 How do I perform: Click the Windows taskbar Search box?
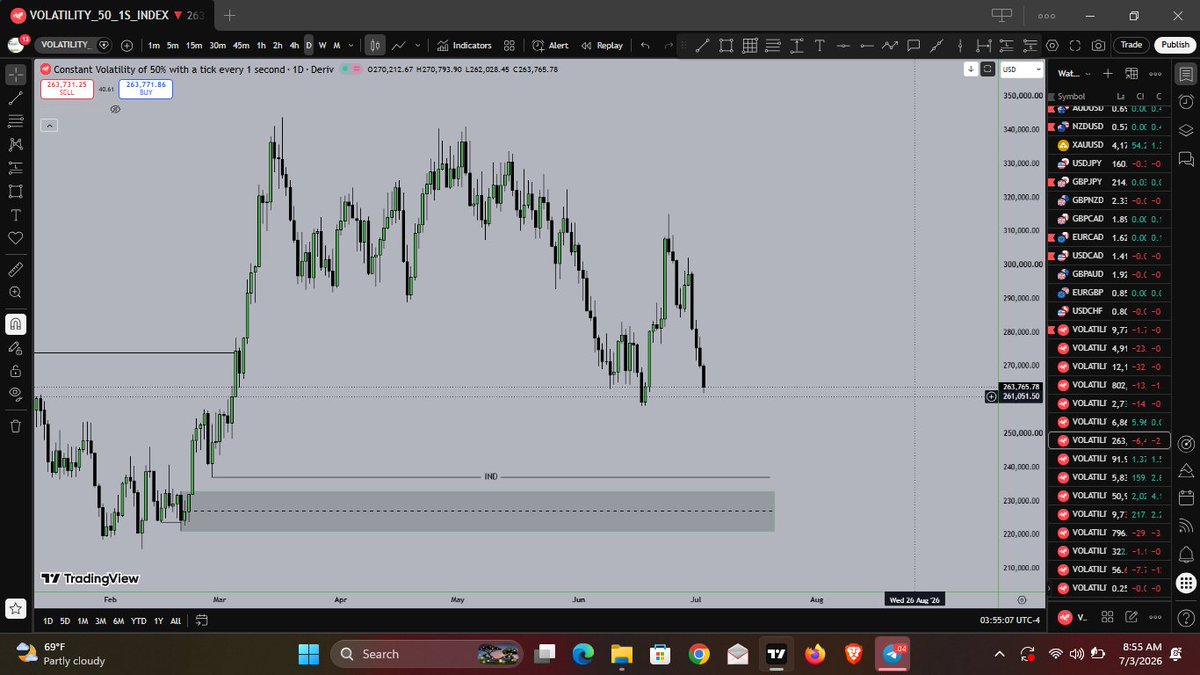(x=425, y=654)
